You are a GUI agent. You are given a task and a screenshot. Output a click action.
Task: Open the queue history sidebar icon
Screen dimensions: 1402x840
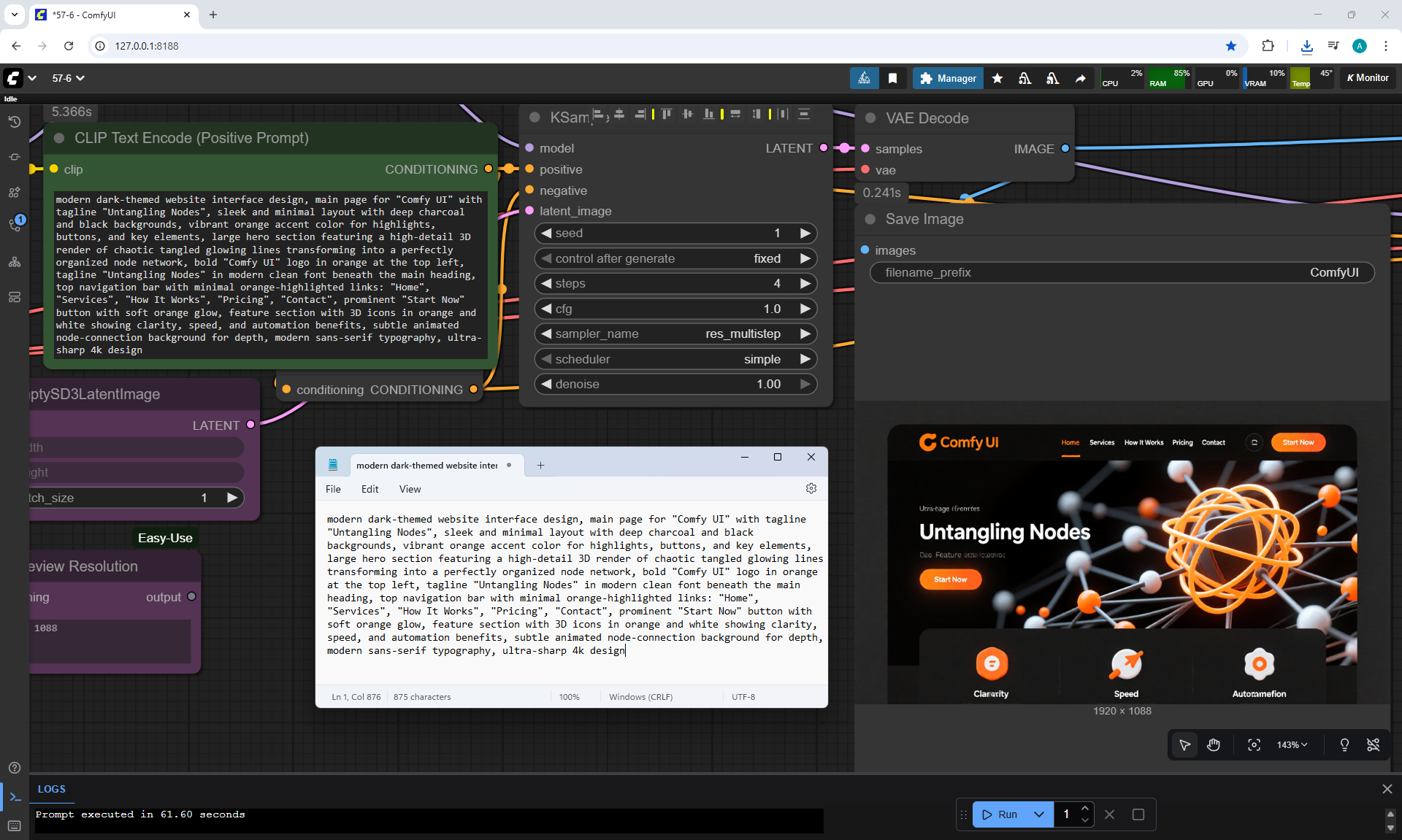(15, 122)
